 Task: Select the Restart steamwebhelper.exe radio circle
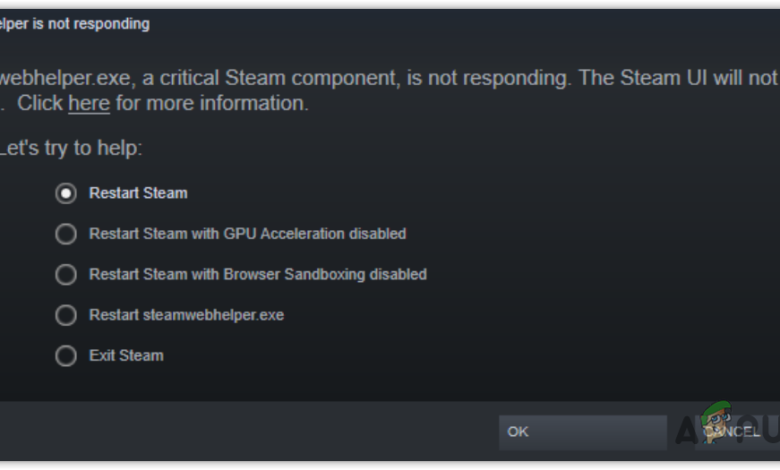[x=66, y=315]
